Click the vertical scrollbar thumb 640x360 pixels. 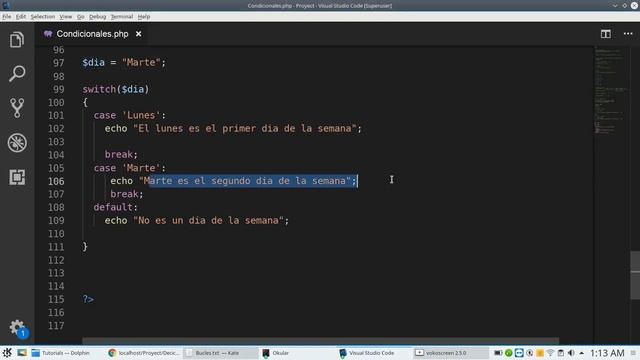tap(635, 276)
